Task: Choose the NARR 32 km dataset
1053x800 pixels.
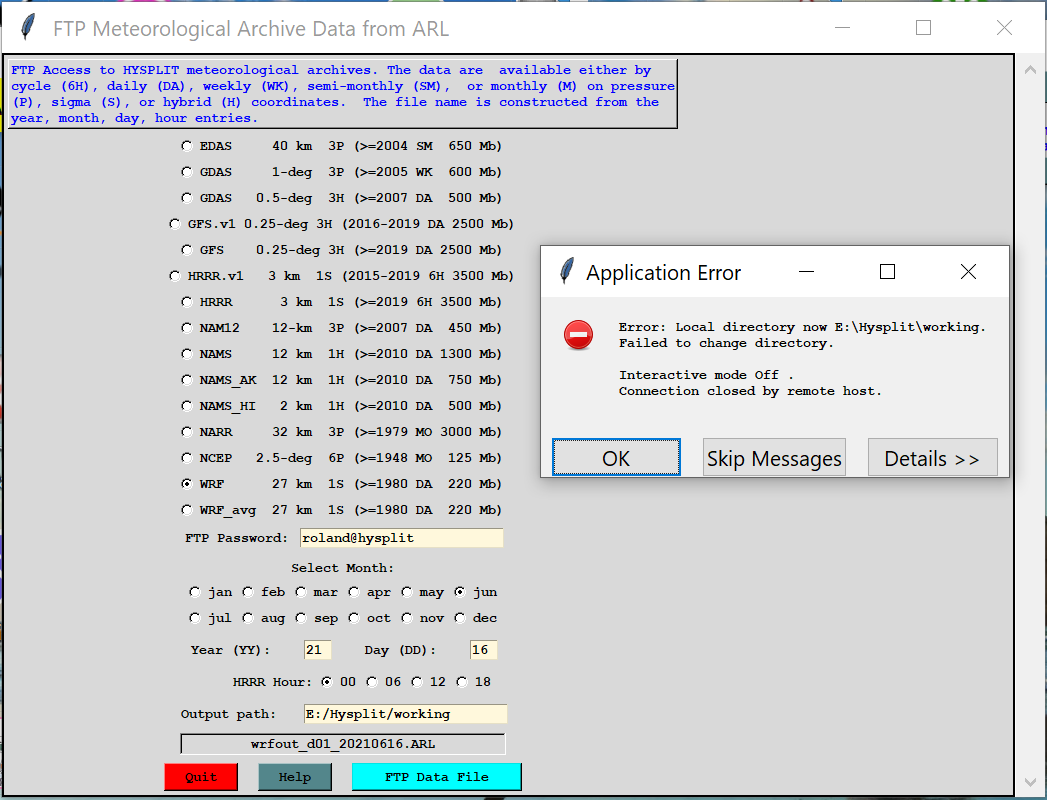Action: (187, 432)
